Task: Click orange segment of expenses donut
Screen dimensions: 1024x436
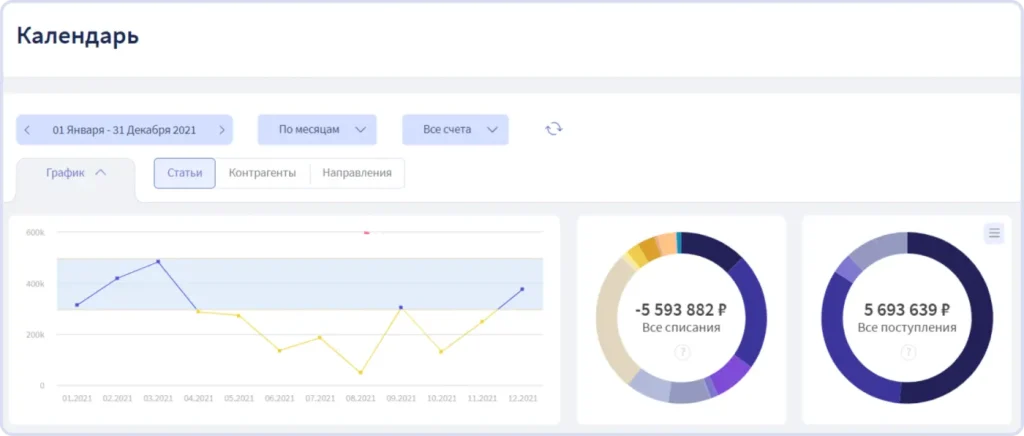Action: click(650, 249)
